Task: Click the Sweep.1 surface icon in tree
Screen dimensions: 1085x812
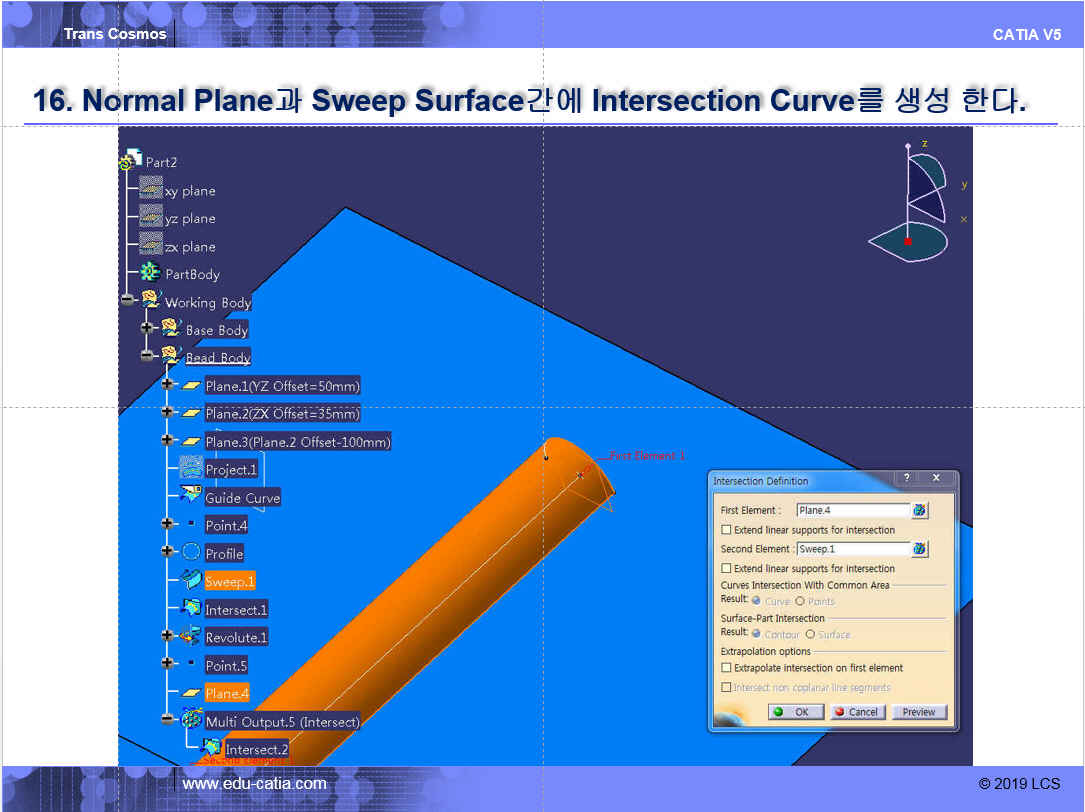Action: 191,581
